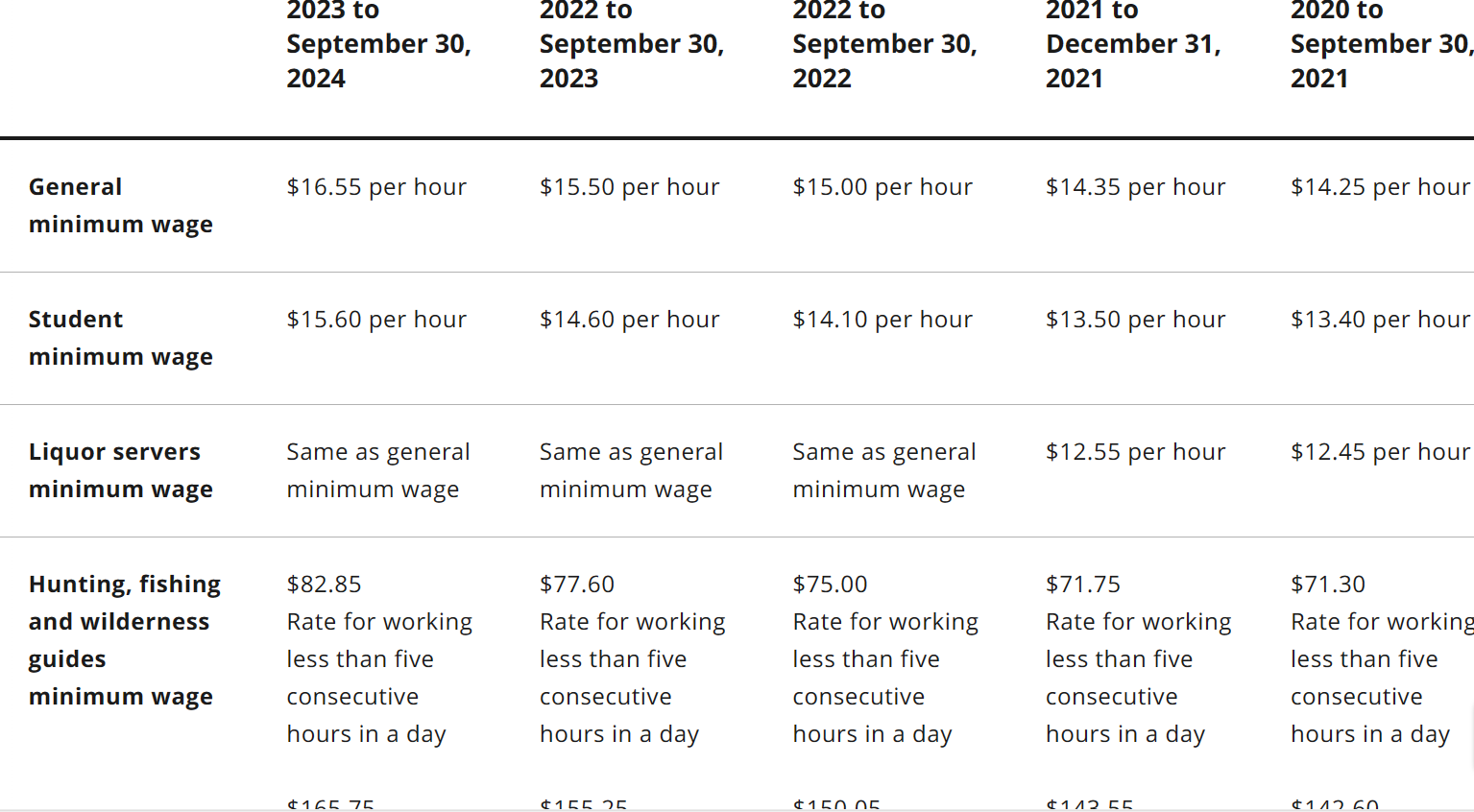Select the $16.55 per hour cell
The height and width of the screenshot is (812, 1474).
point(376,187)
